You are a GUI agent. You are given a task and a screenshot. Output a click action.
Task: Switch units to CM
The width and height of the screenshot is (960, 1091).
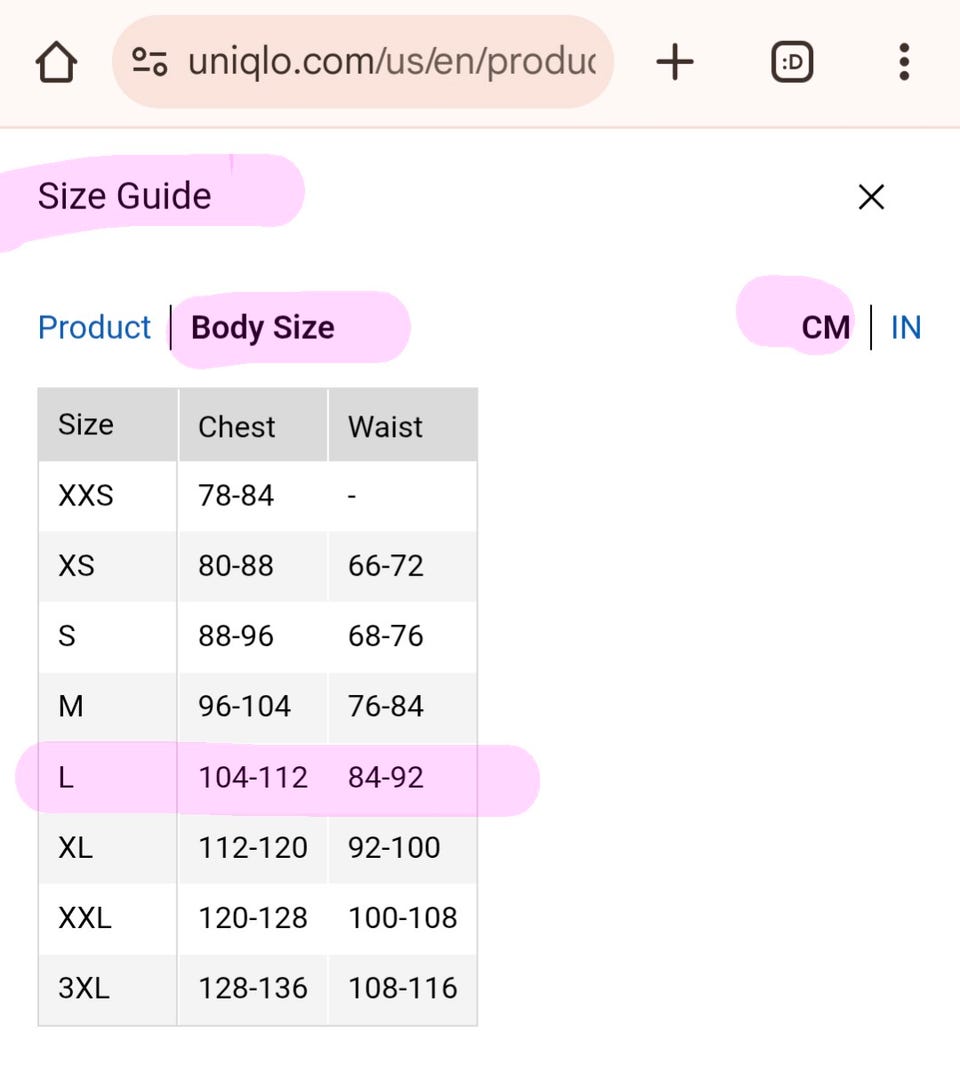click(825, 328)
